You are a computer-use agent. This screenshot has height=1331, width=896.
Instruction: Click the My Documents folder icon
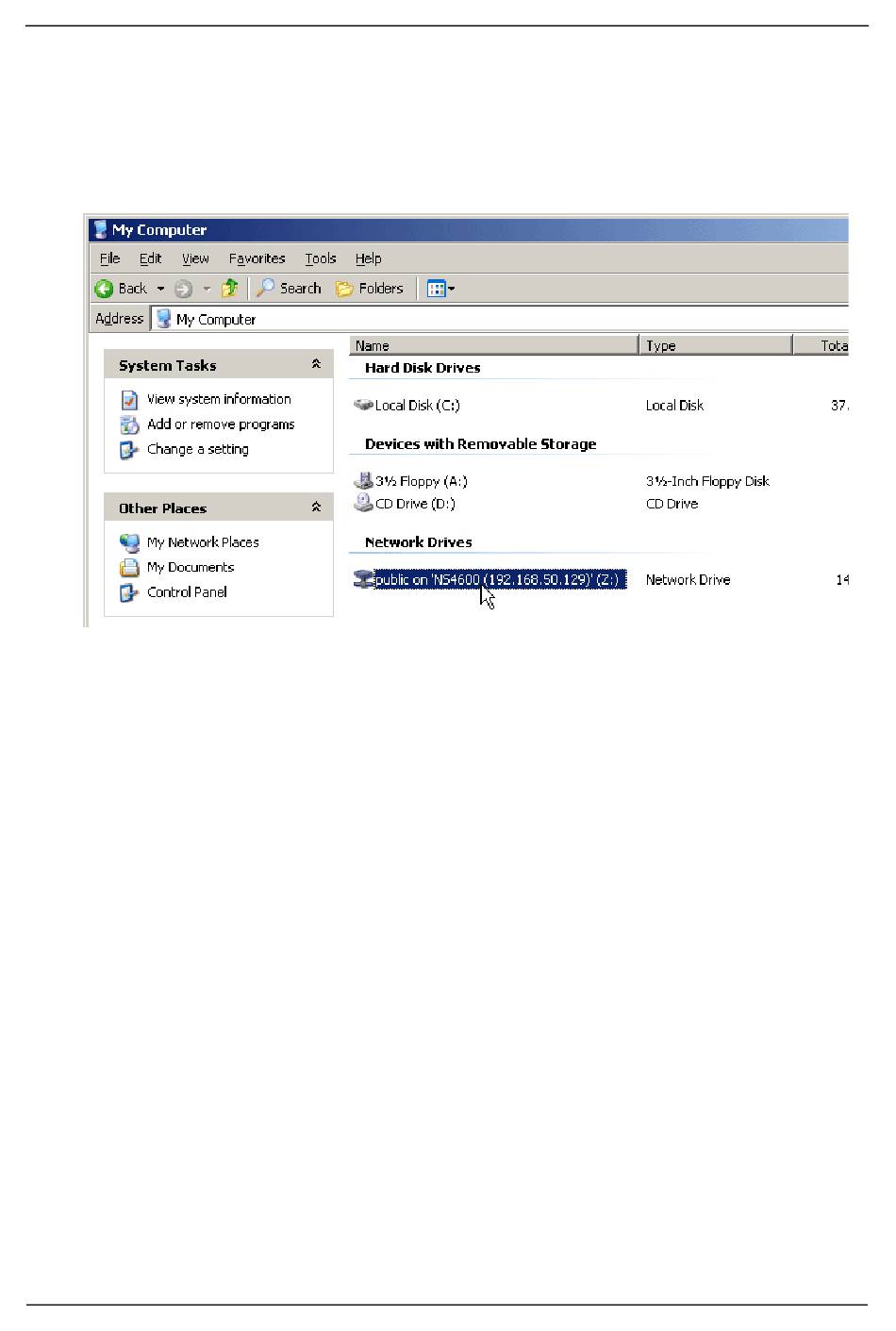click(x=129, y=568)
